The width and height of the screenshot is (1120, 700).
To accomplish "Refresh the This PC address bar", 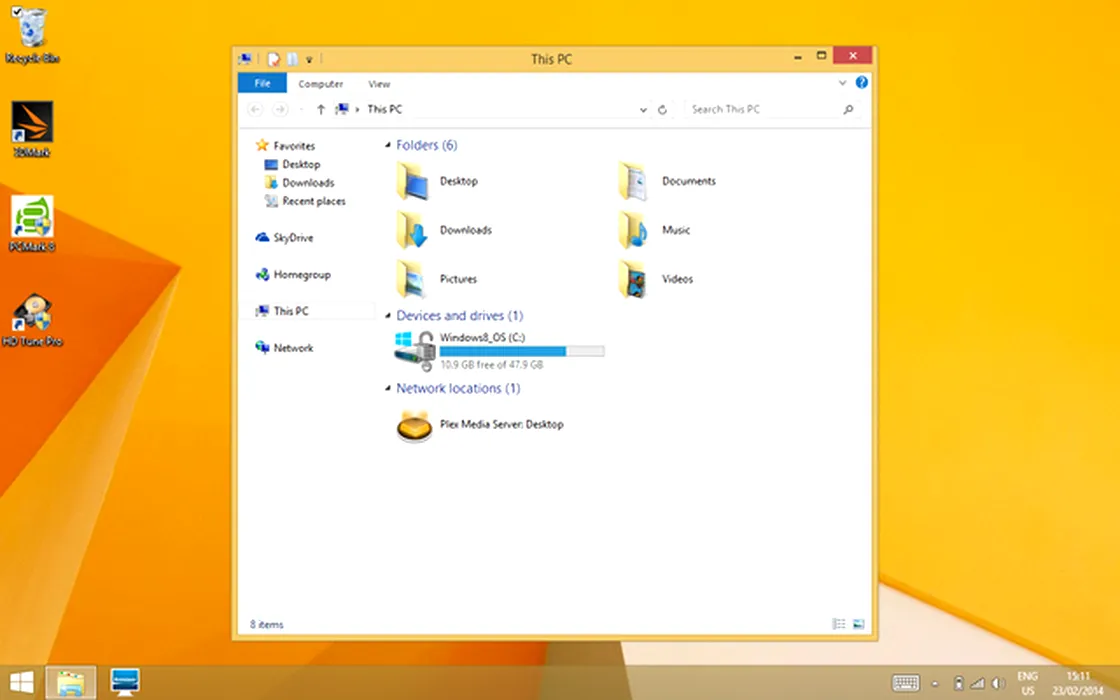I will 662,110.
